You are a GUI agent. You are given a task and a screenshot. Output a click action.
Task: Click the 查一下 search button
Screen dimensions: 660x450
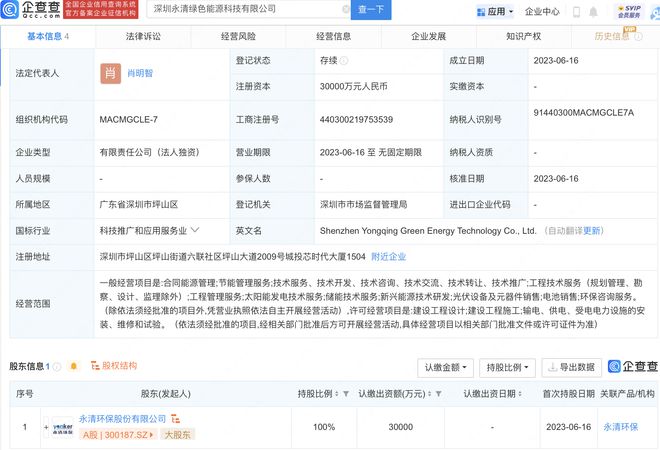click(x=371, y=9)
